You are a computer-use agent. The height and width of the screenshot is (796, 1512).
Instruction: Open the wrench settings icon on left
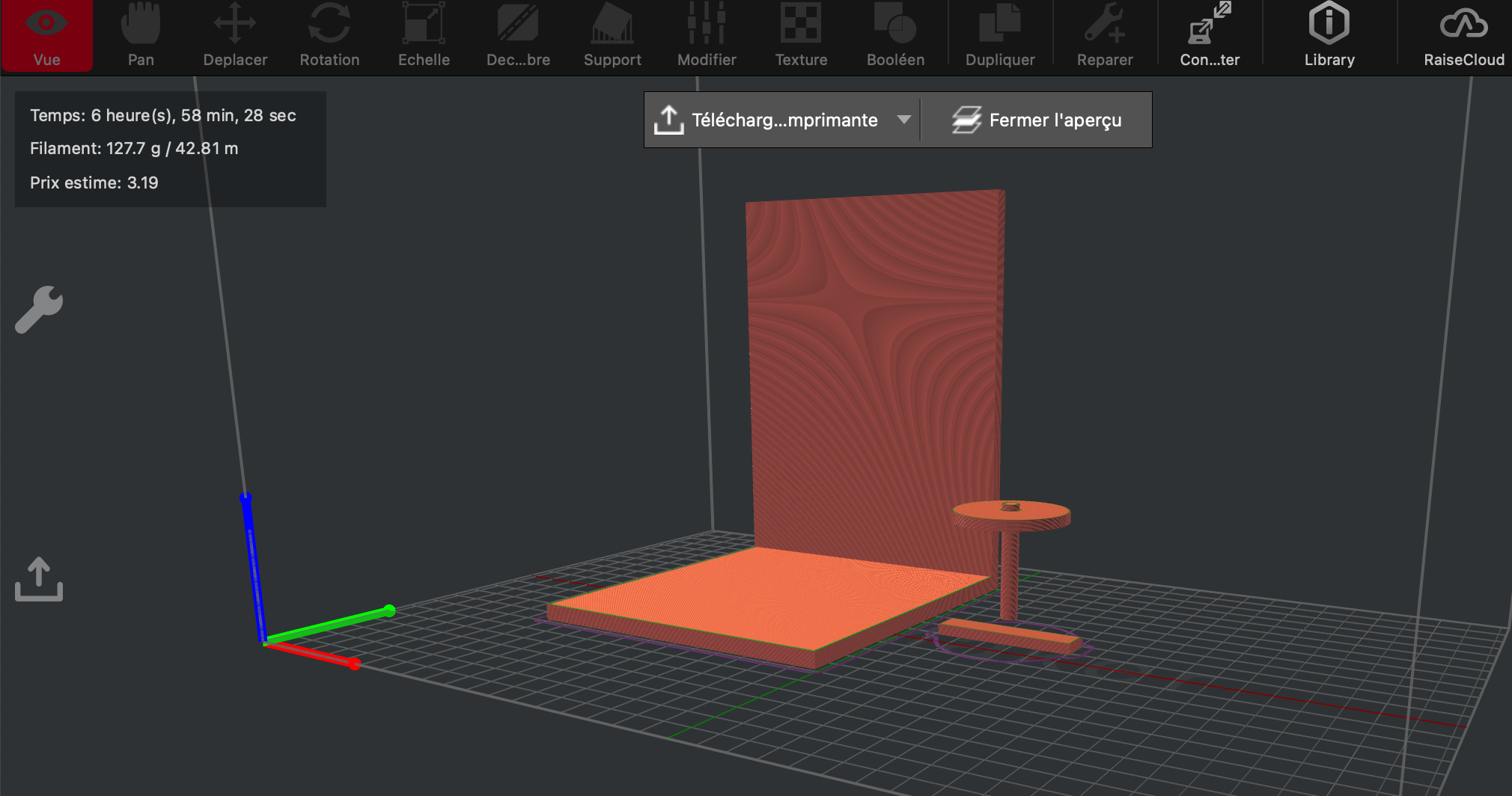[39, 309]
